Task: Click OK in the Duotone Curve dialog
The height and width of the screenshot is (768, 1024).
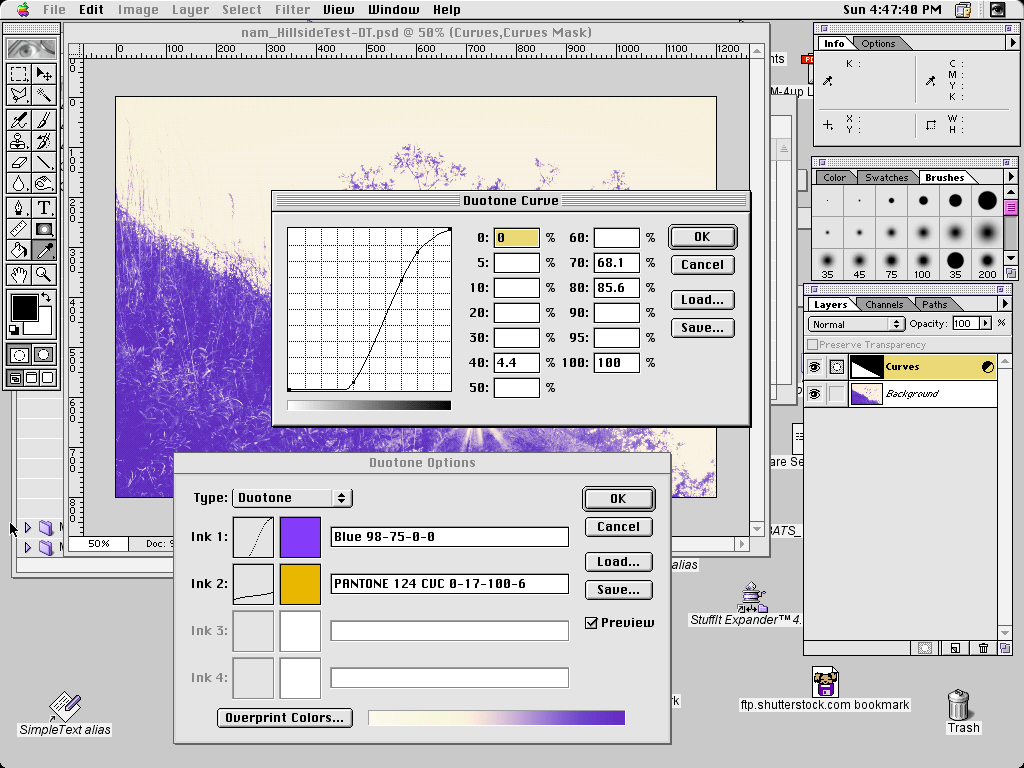Action: point(702,237)
